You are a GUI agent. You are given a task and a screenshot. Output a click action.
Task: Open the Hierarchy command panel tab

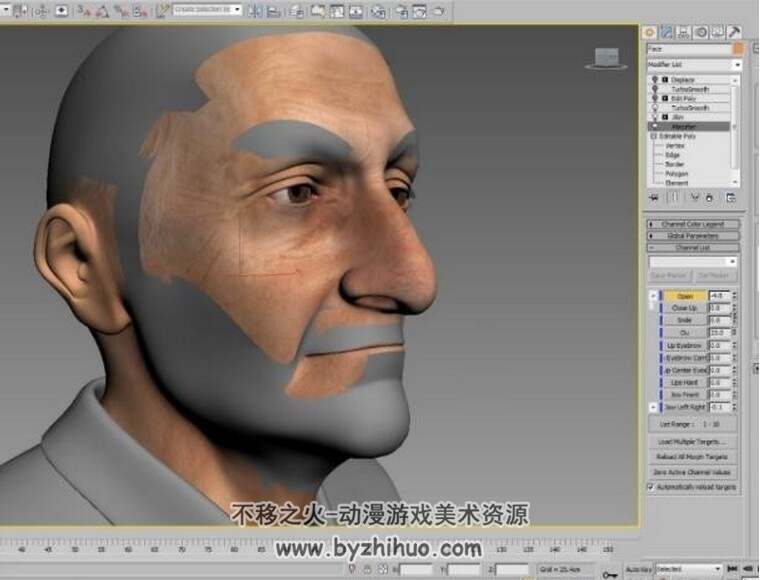click(x=683, y=33)
